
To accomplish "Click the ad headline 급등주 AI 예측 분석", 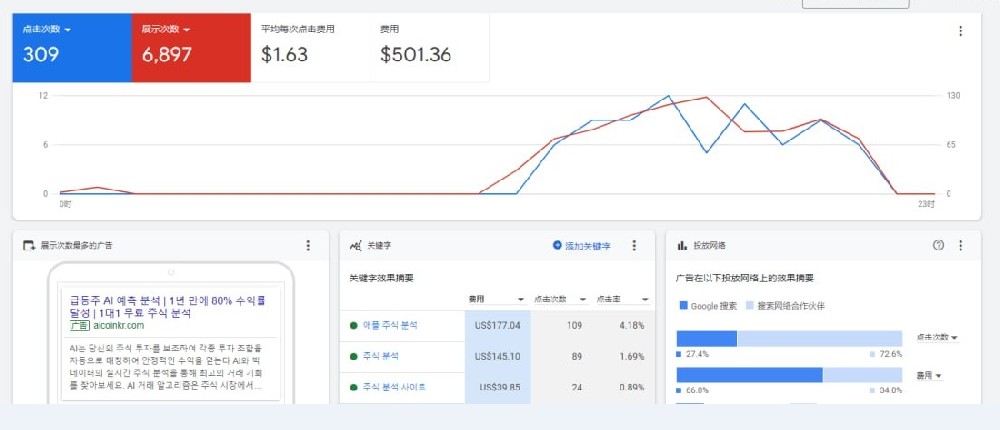I will click(x=167, y=306).
